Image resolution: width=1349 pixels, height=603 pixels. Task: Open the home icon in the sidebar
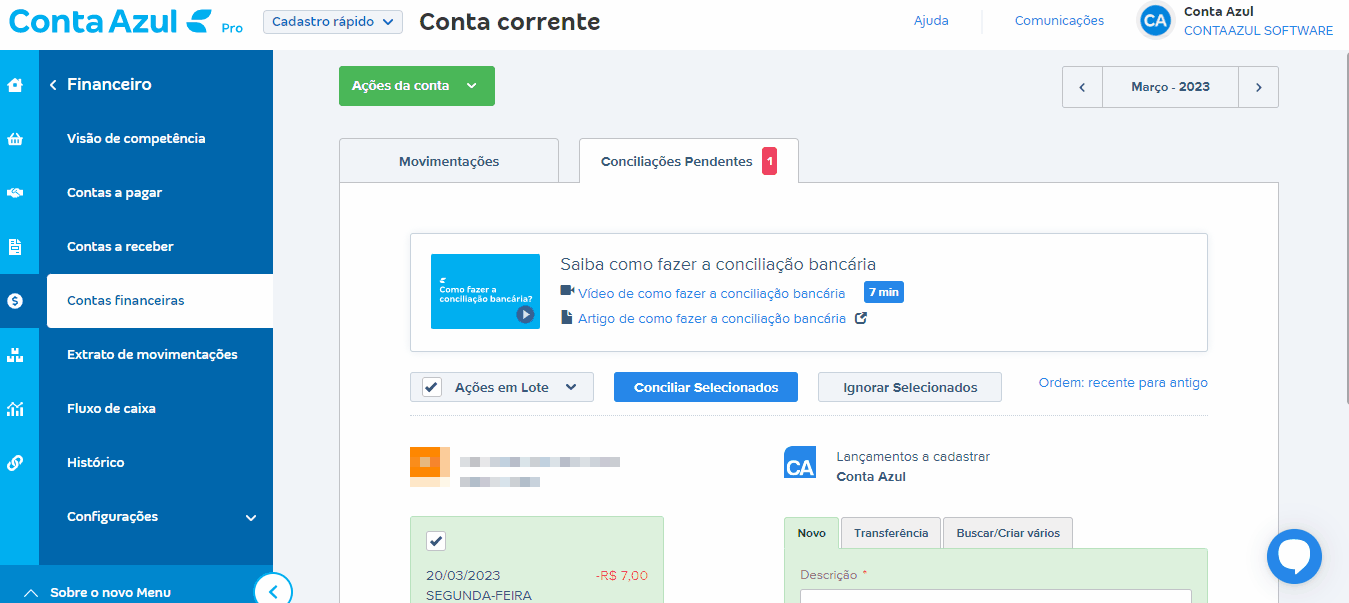(15, 85)
